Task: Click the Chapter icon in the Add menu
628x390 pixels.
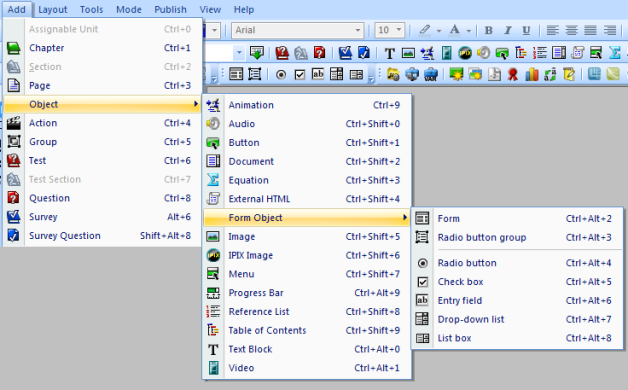Action: pyautogui.click(x=14, y=48)
